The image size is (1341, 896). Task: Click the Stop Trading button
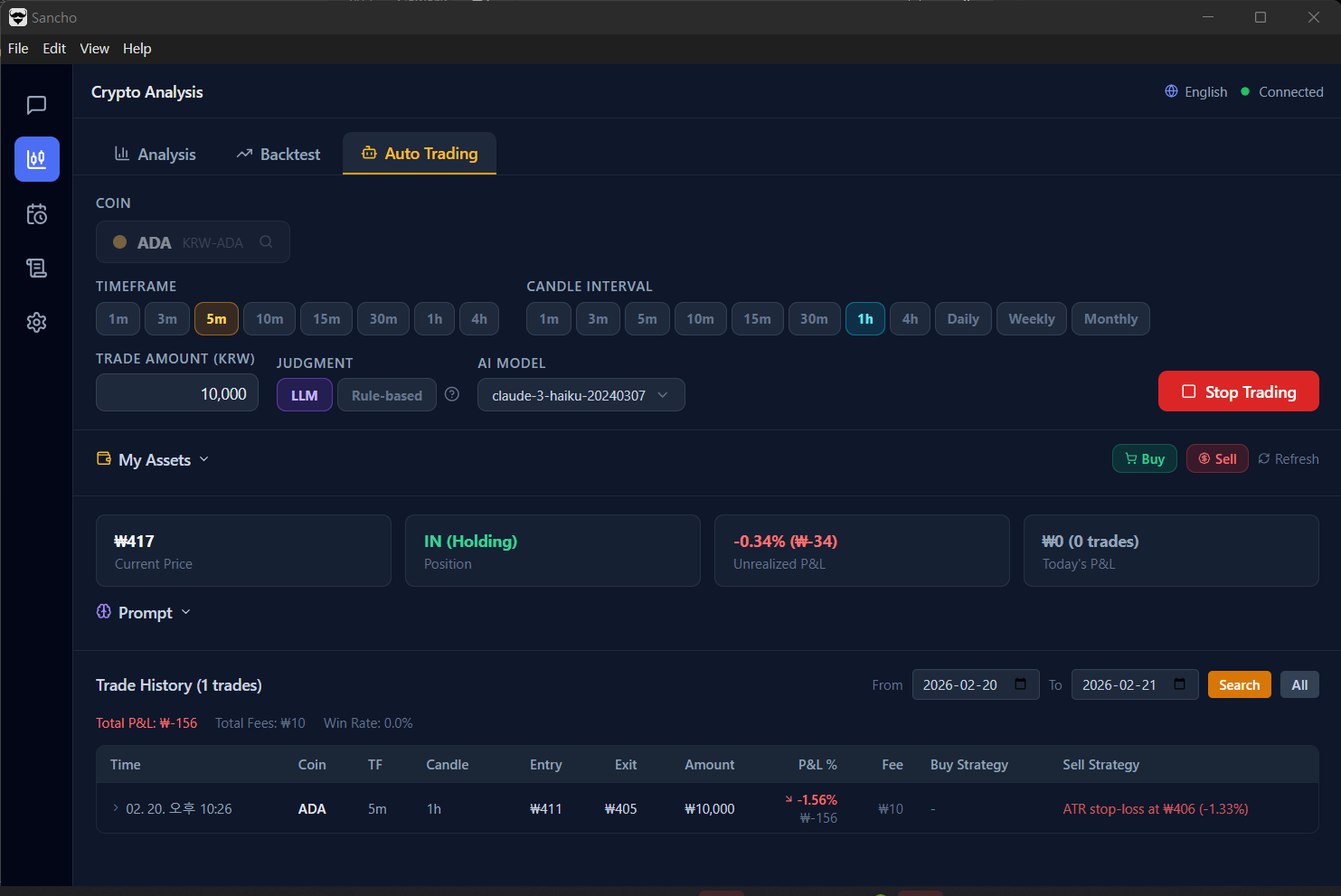click(x=1238, y=391)
